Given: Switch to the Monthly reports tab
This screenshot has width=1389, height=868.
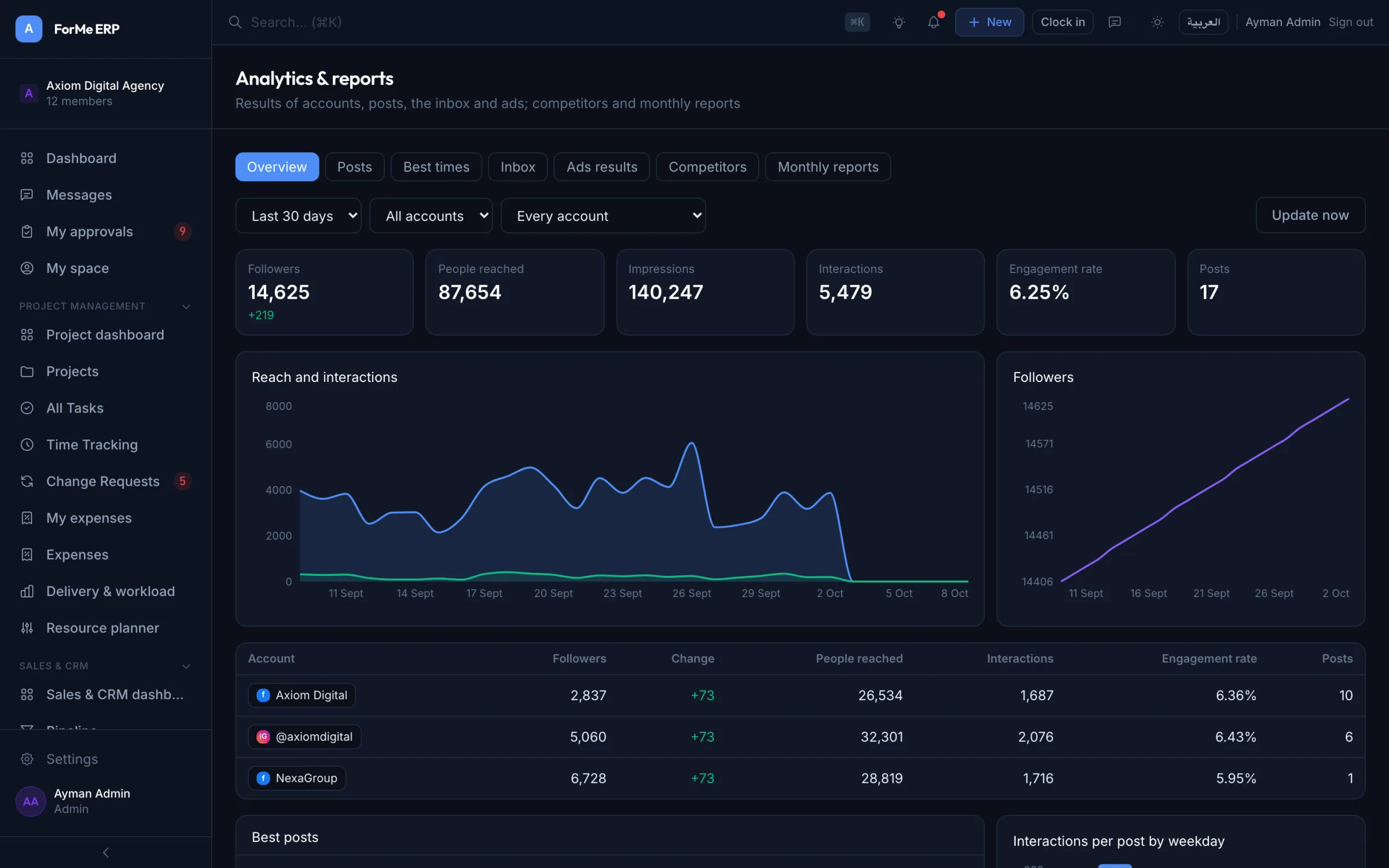Looking at the screenshot, I should (x=828, y=167).
